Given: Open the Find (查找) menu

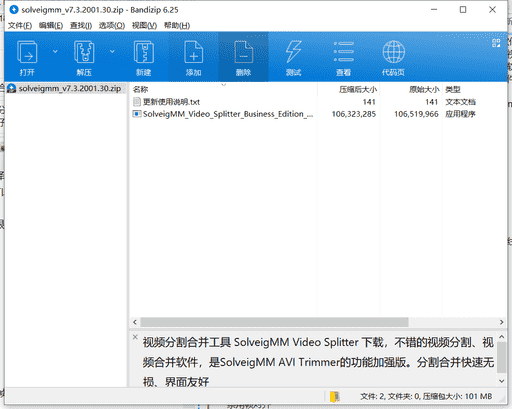Looking at the screenshot, I should coord(81,26).
